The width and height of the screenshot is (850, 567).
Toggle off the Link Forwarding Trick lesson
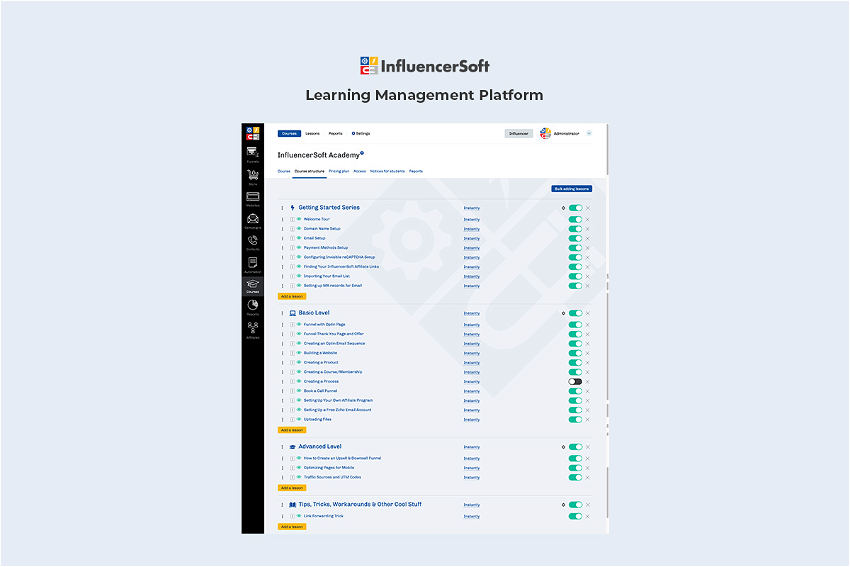[x=575, y=516]
